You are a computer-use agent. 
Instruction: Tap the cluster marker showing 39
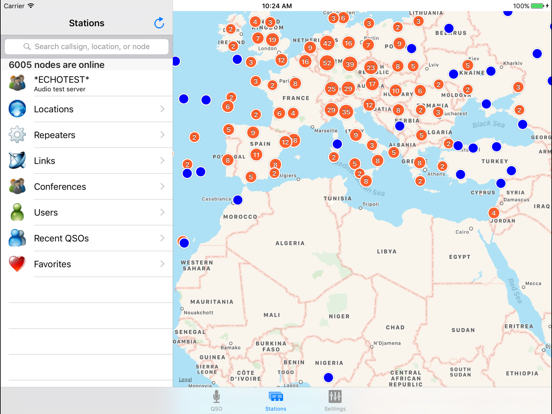coord(350,64)
